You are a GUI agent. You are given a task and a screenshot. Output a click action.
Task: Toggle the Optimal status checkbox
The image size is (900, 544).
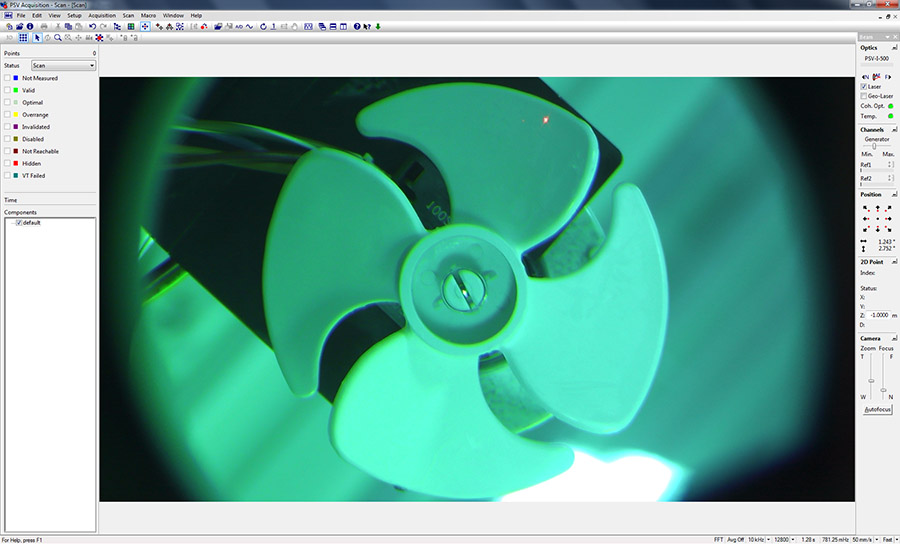coord(7,102)
